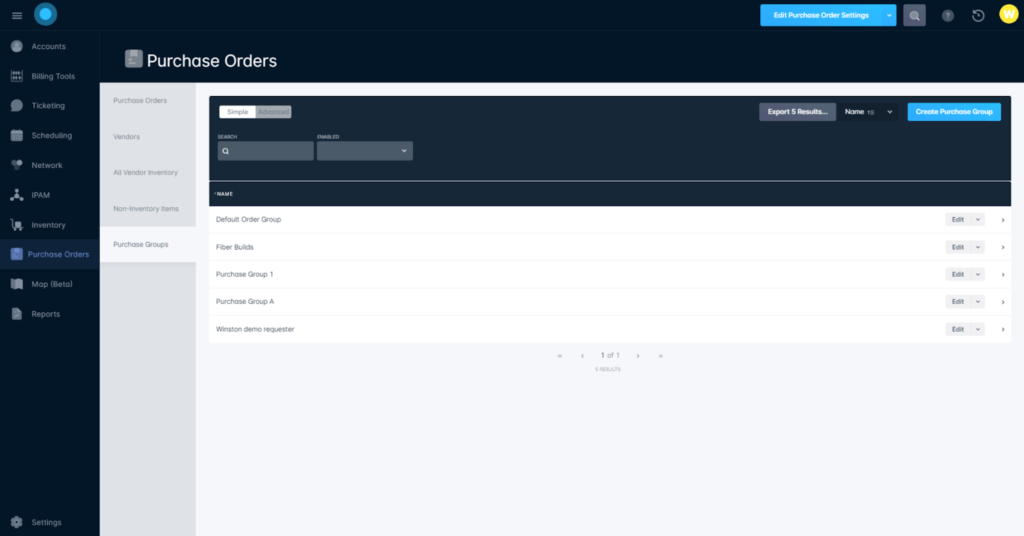
Task: Open Fiber Builds row chevron
Action: (x=1003, y=247)
